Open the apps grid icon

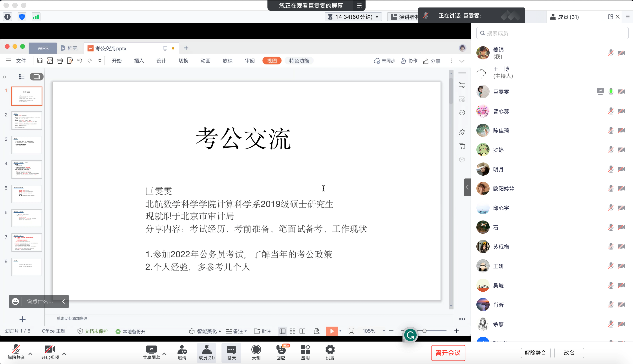click(x=305, y=352)
